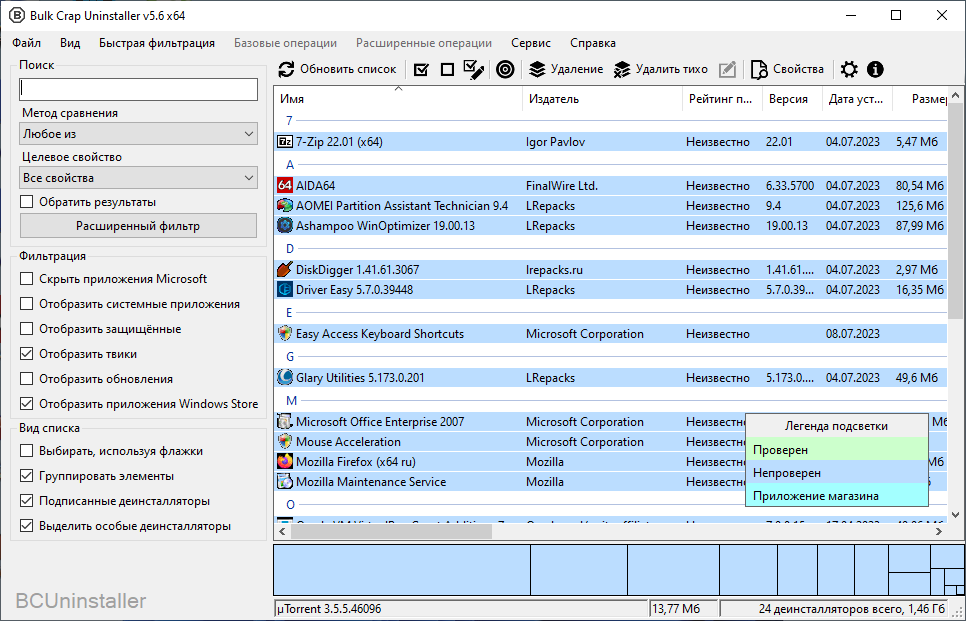
Task: Click the Mozilla Maintenance Service icon
Action: (x=285, y=482)
